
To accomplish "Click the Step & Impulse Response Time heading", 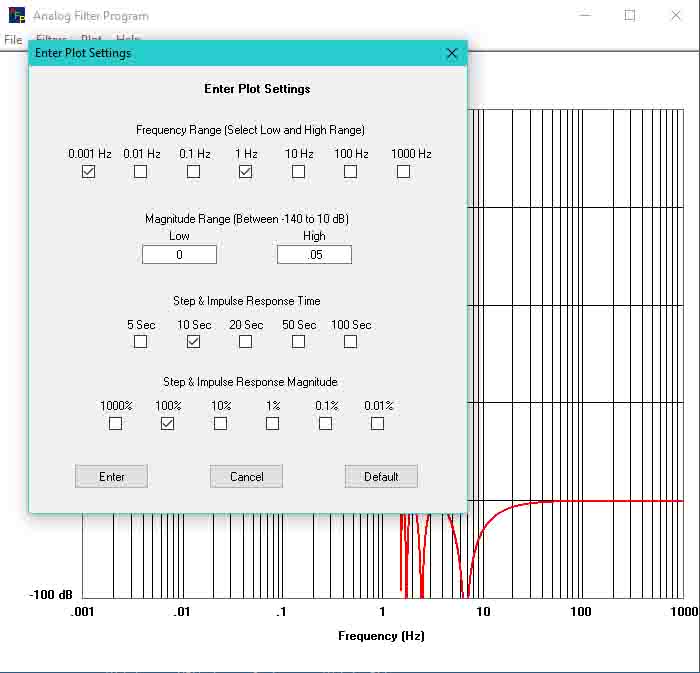I will click(246, 301).
